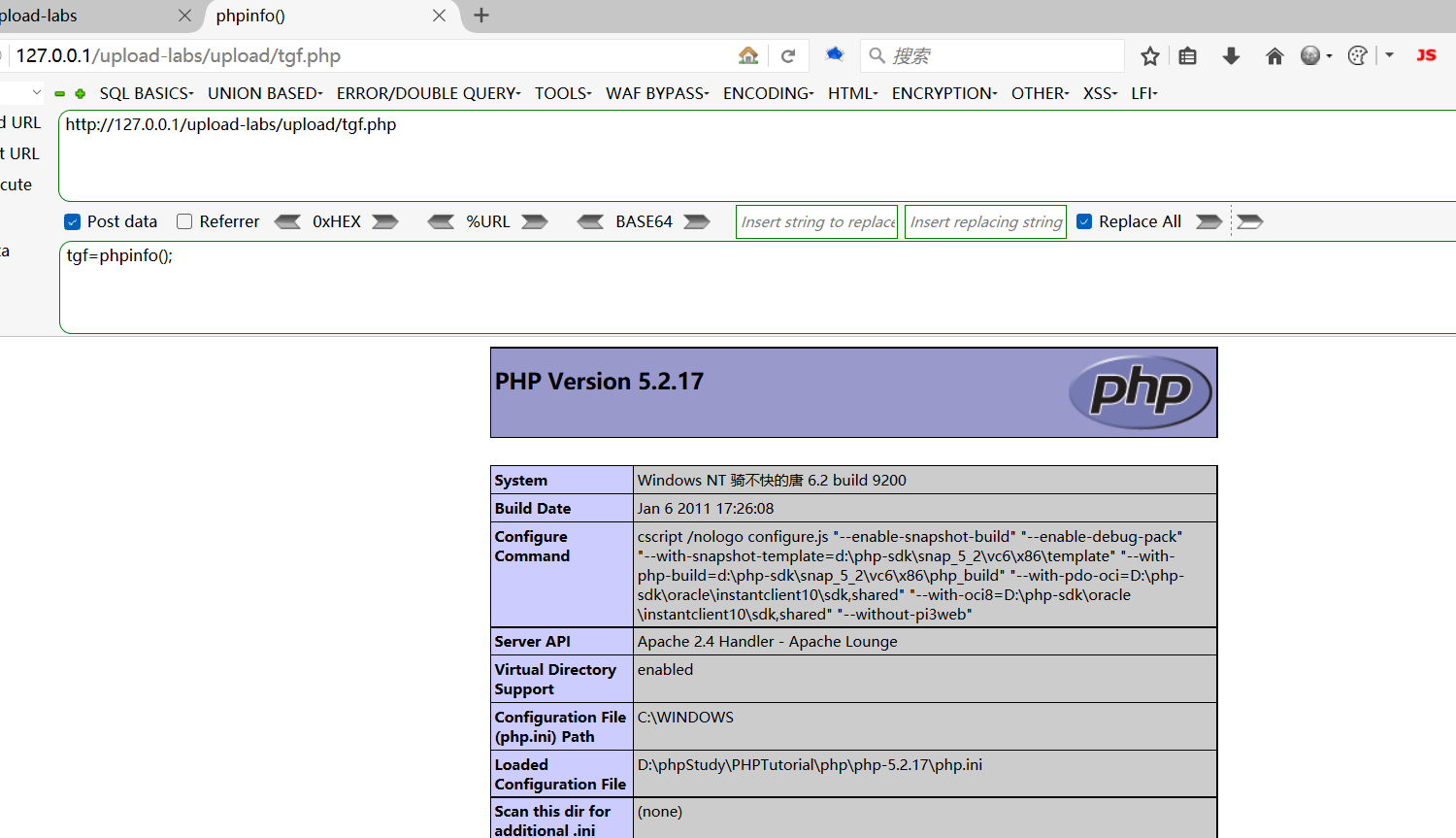Viewport: 1456px width, 838px height.
Task: Click the Build Date value cell
Action: pyautogui.click(x=925, y=508)
